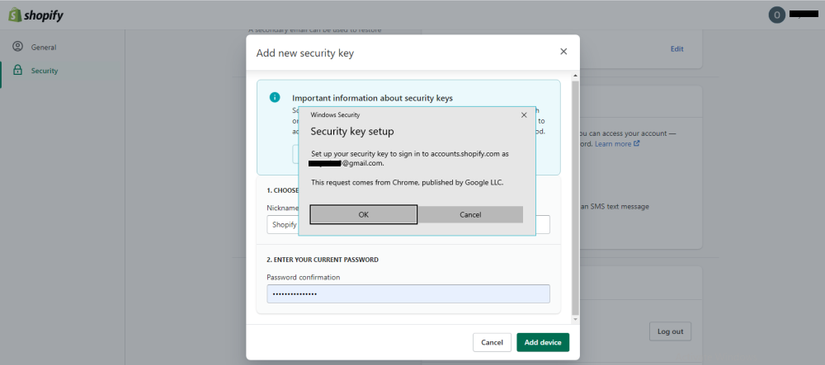Click the 'Add new security key' title
This screenshot has width=825, height=365.
click(x=305, y=53)
